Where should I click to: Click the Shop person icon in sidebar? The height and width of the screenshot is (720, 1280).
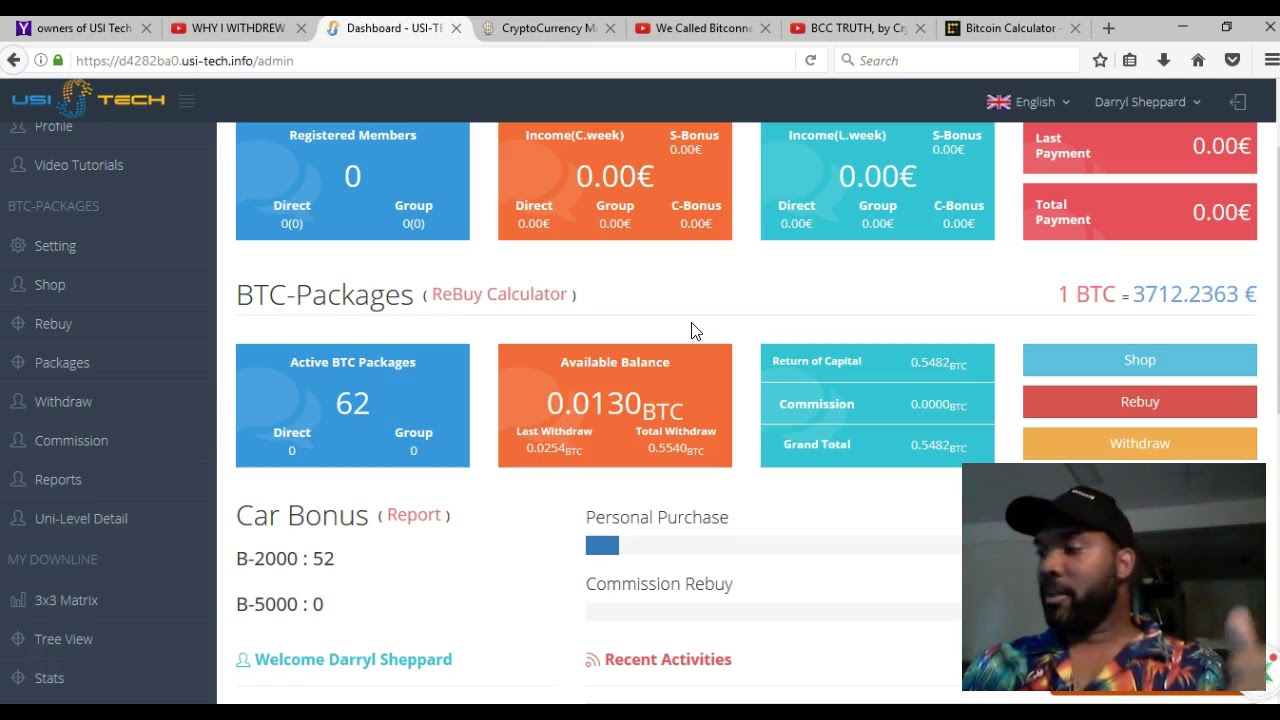18,285
